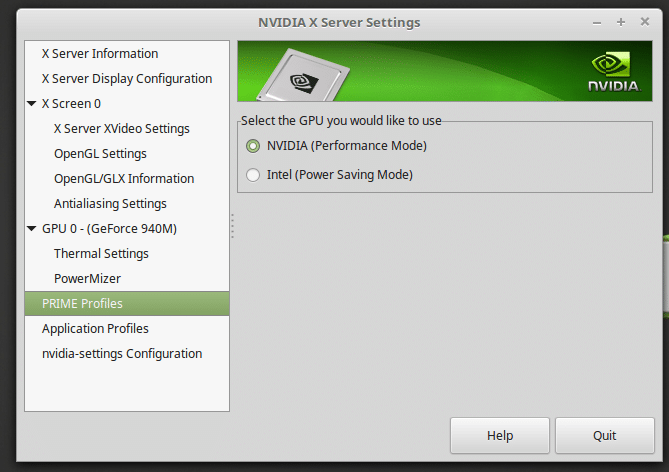This screenshot has width=669, height=472.
Task: Open X Server Display Configuration page
Action: pyautogui.click(x=127, y=79)
